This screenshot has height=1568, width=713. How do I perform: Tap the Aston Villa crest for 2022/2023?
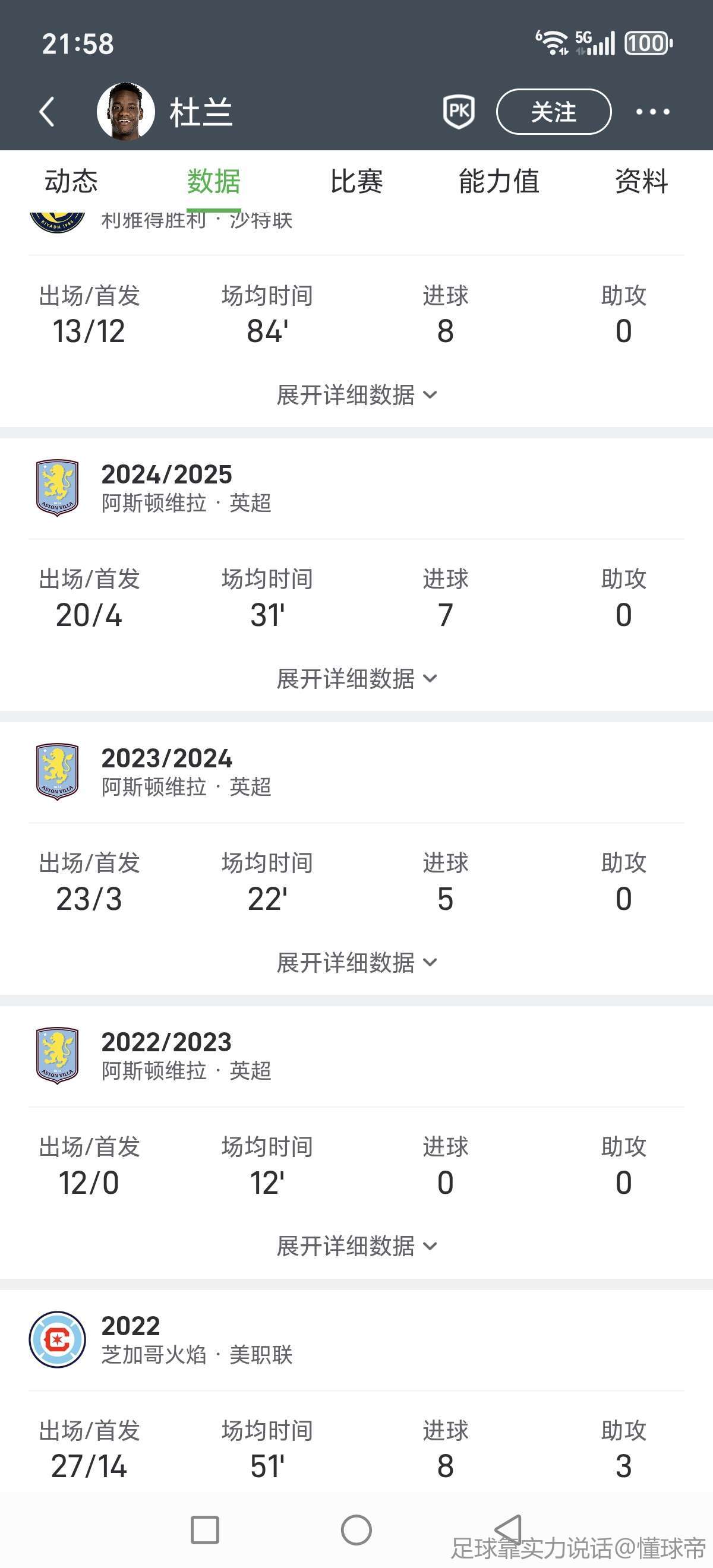tap(57, 1055)
